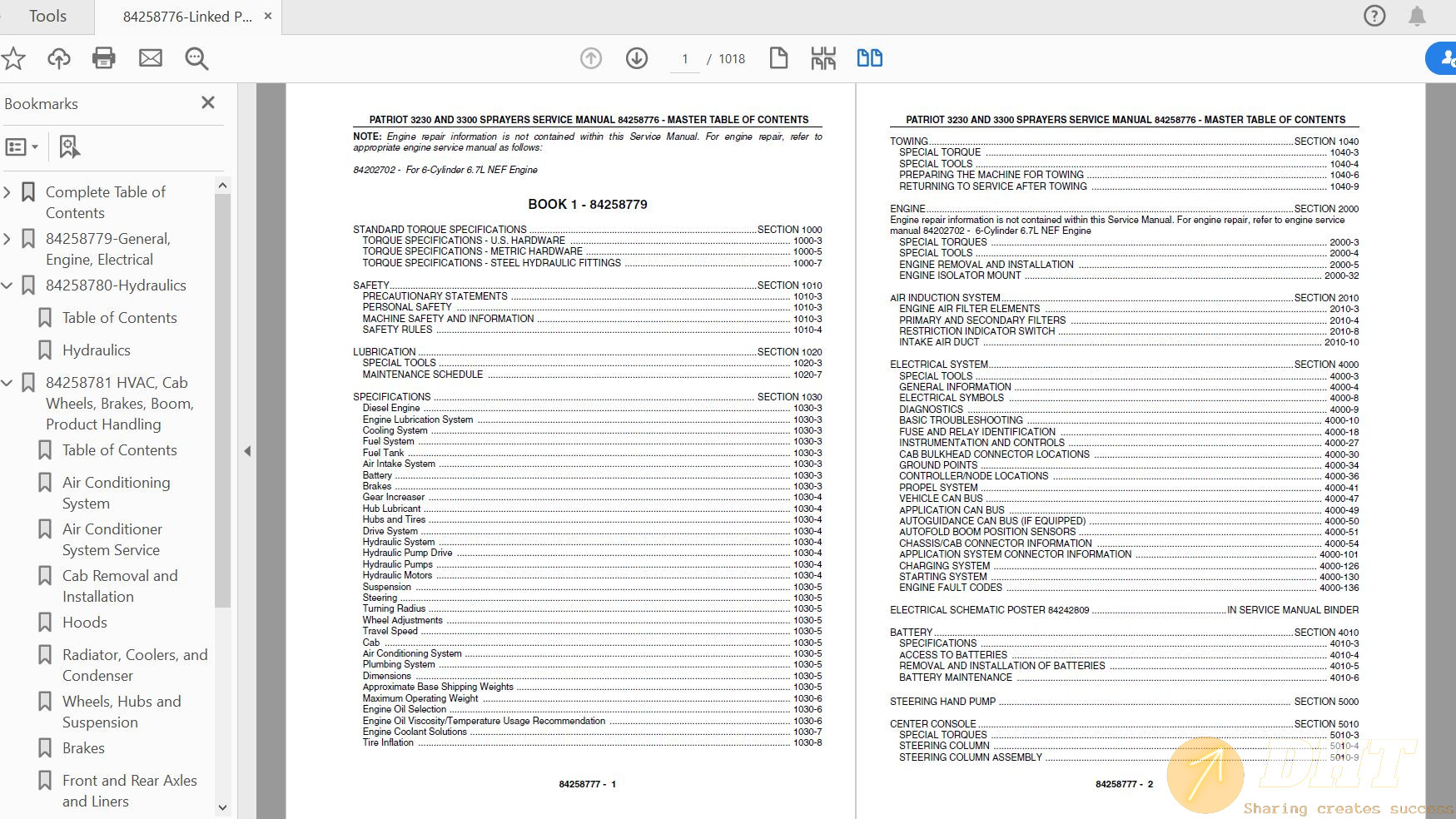Open Cab Removal and Installation bookmark
The width and height of the screenshot is (1456, 819).
[x=120, y=586]
